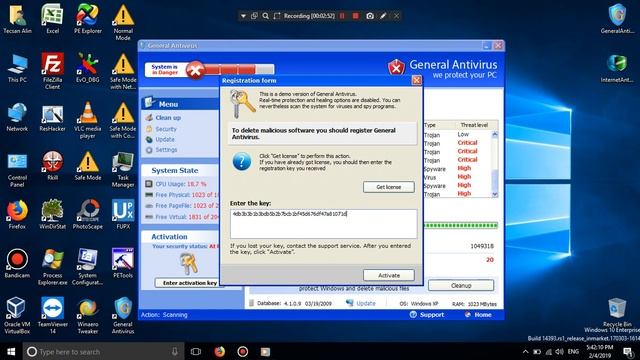
Task: Open the EvO_DBG desktop icon
Action: (x=88, y=68)
